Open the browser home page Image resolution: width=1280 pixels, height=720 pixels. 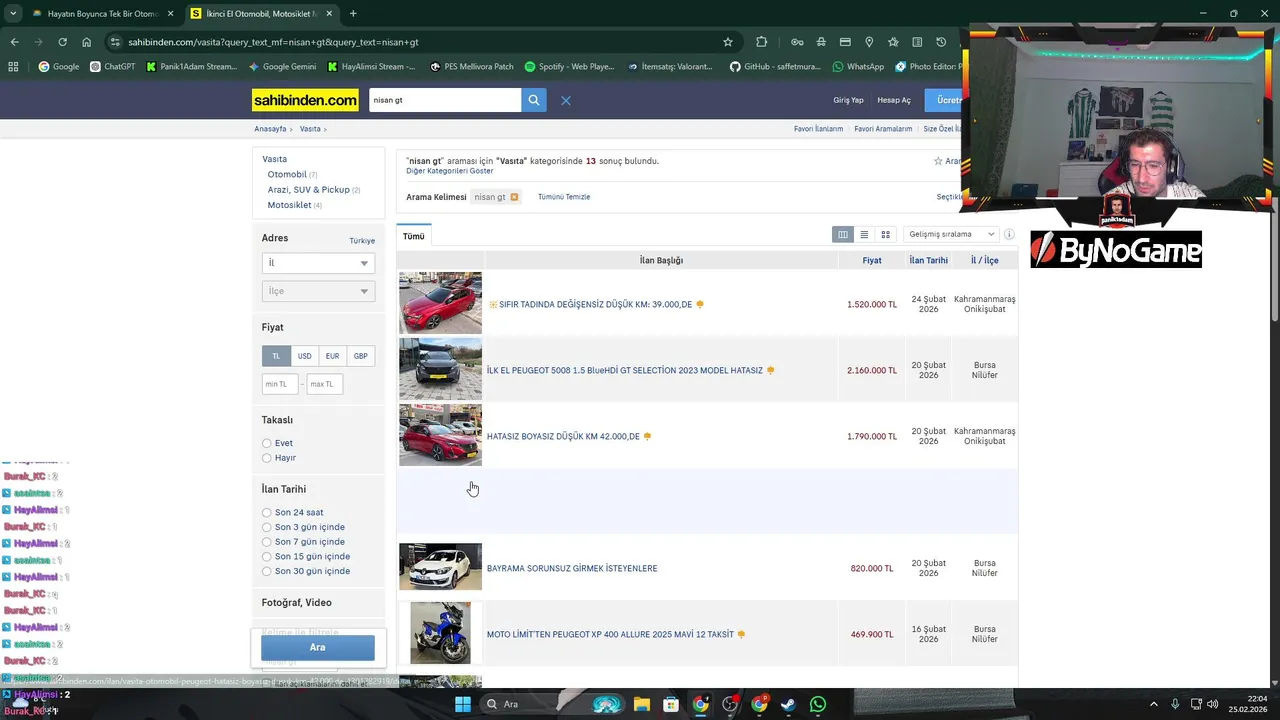tap(87, 42)
